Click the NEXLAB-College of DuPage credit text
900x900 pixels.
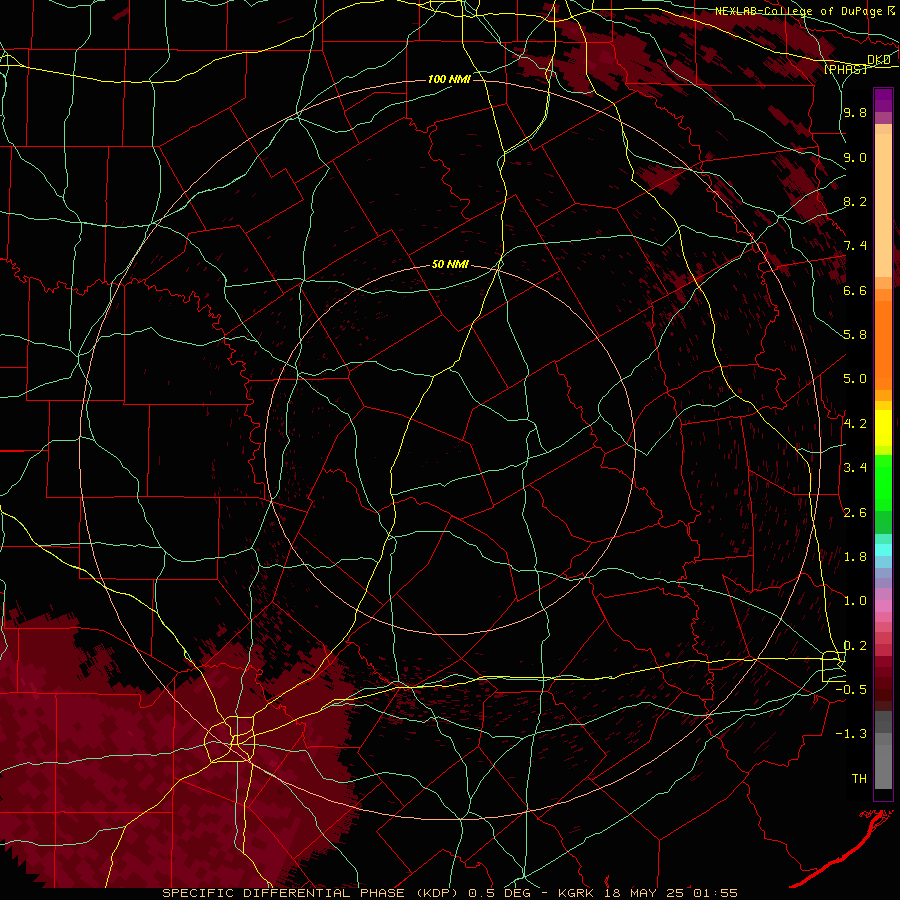pos(798,11)
